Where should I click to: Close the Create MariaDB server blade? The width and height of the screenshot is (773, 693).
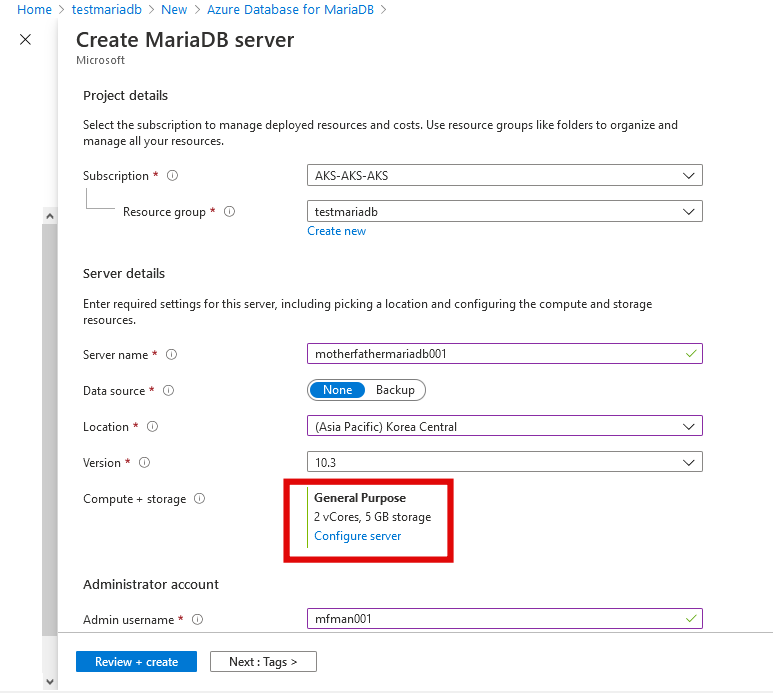(25, 39)
